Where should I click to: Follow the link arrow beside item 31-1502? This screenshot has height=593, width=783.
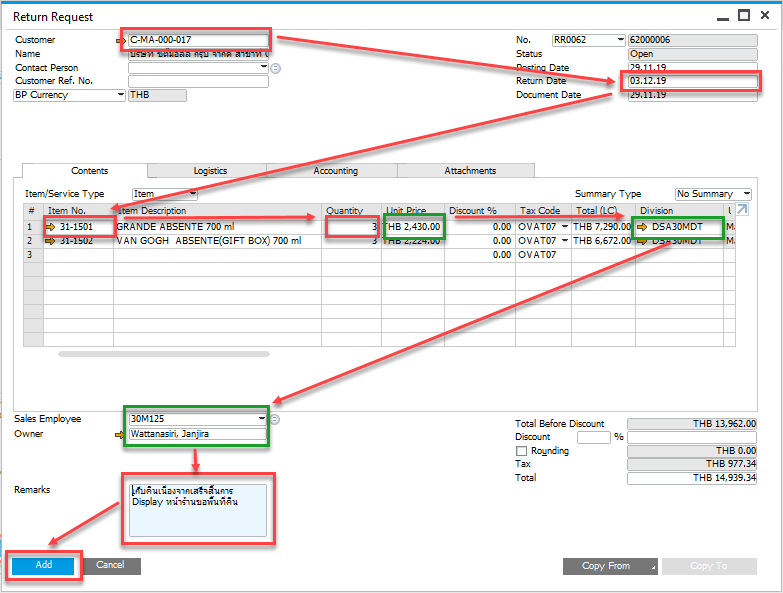pyautogui.click(x=50, y=241)
